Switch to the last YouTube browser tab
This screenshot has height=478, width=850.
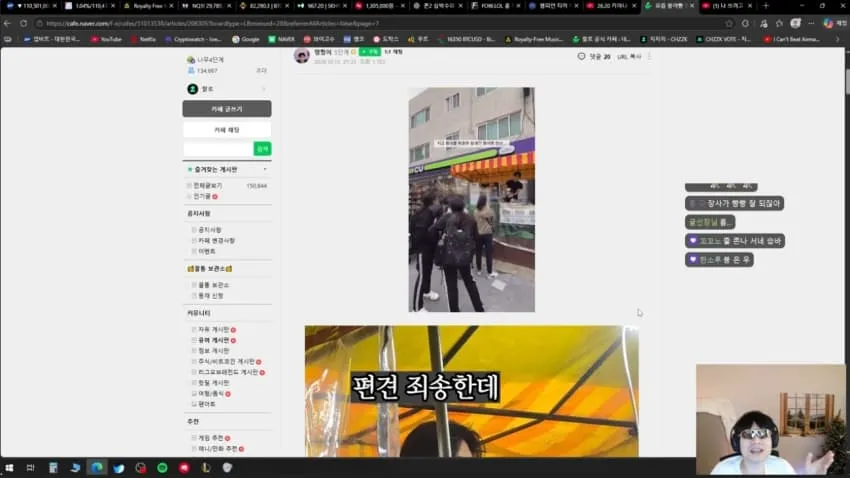(727, 5)
